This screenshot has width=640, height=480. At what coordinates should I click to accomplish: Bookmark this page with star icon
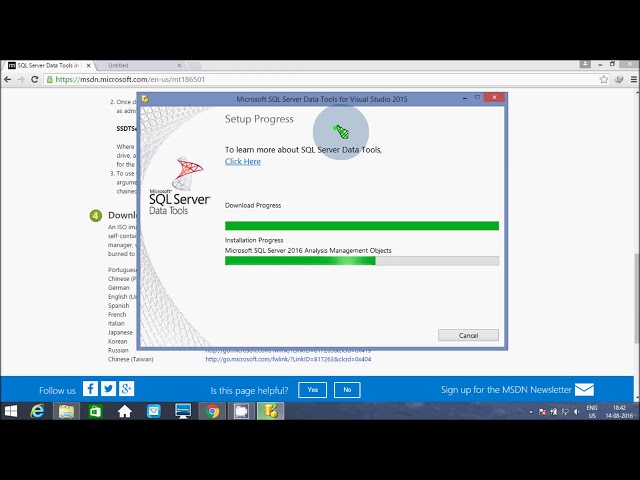pos(604,80)
